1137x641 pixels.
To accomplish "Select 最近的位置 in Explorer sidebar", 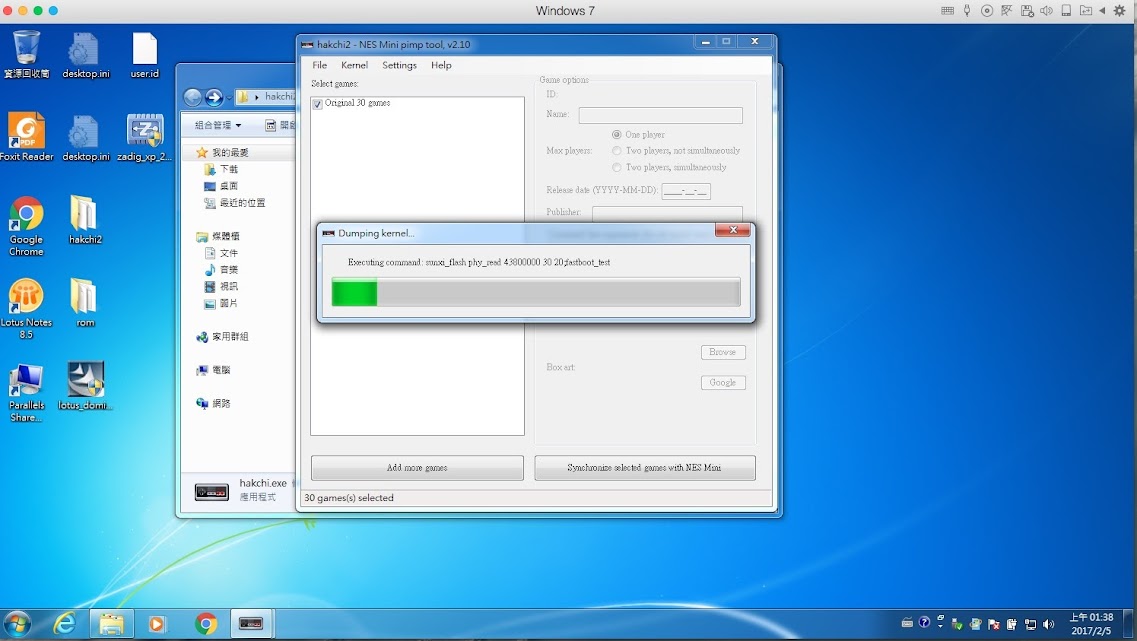I will pyautogui.click(x=234, y=203).
